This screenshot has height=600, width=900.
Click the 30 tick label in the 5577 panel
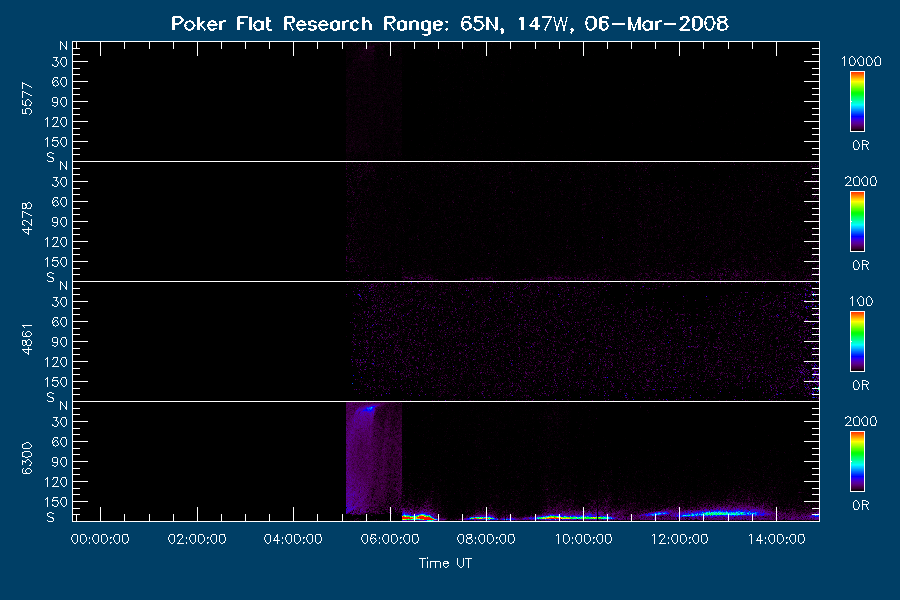[60, 62]
